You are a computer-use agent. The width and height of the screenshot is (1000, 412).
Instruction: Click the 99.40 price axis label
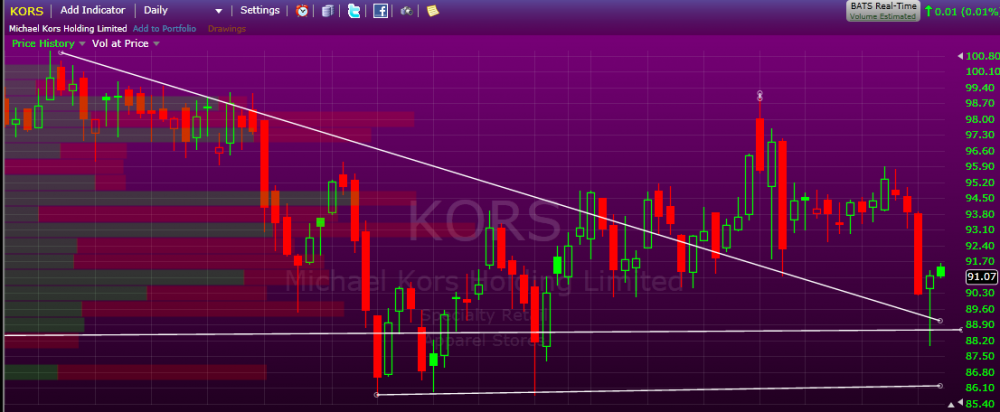tap(981, 87)
